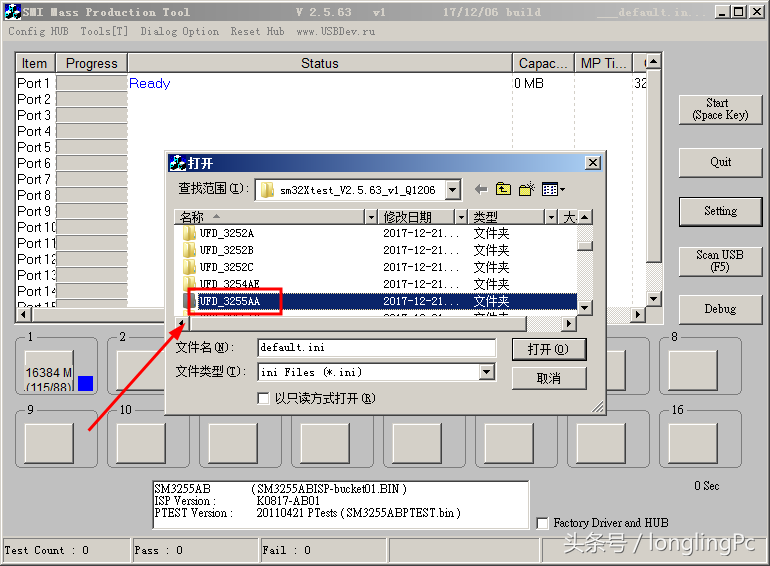
Task: Go up one folder level icon
Action: tap(503, 189)
